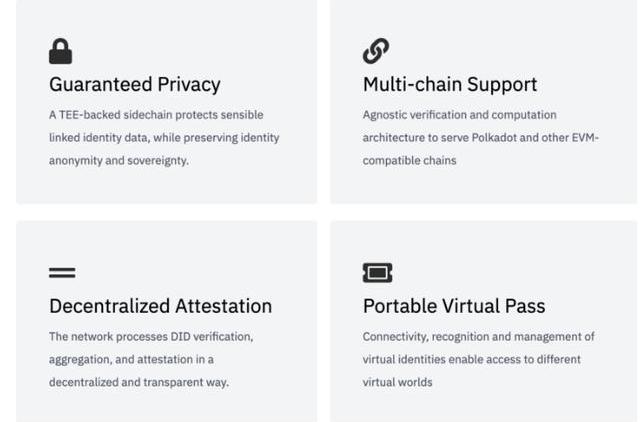Click the DID verification description paragraph

[x=151, y=359]
